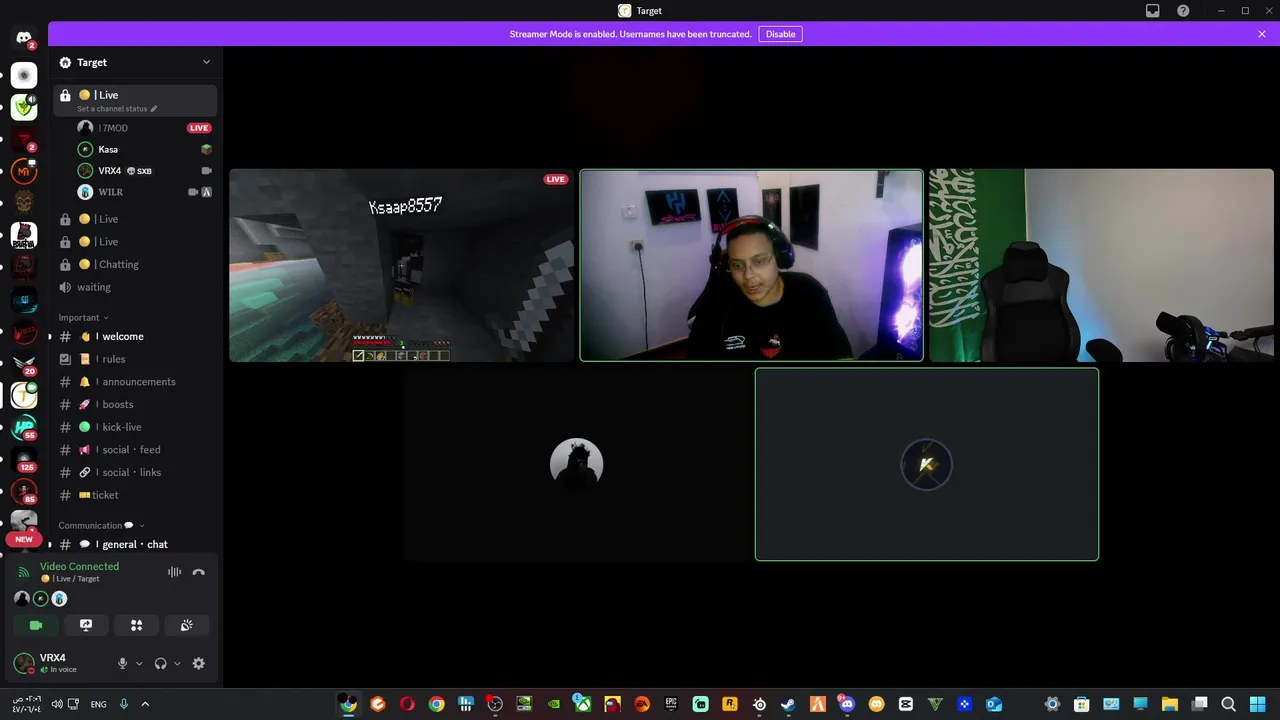Image resolution: width=1280 pixels, height=720 pixels.
Task: Open system volume speaker in tray
Action: (x=57, y=704)
